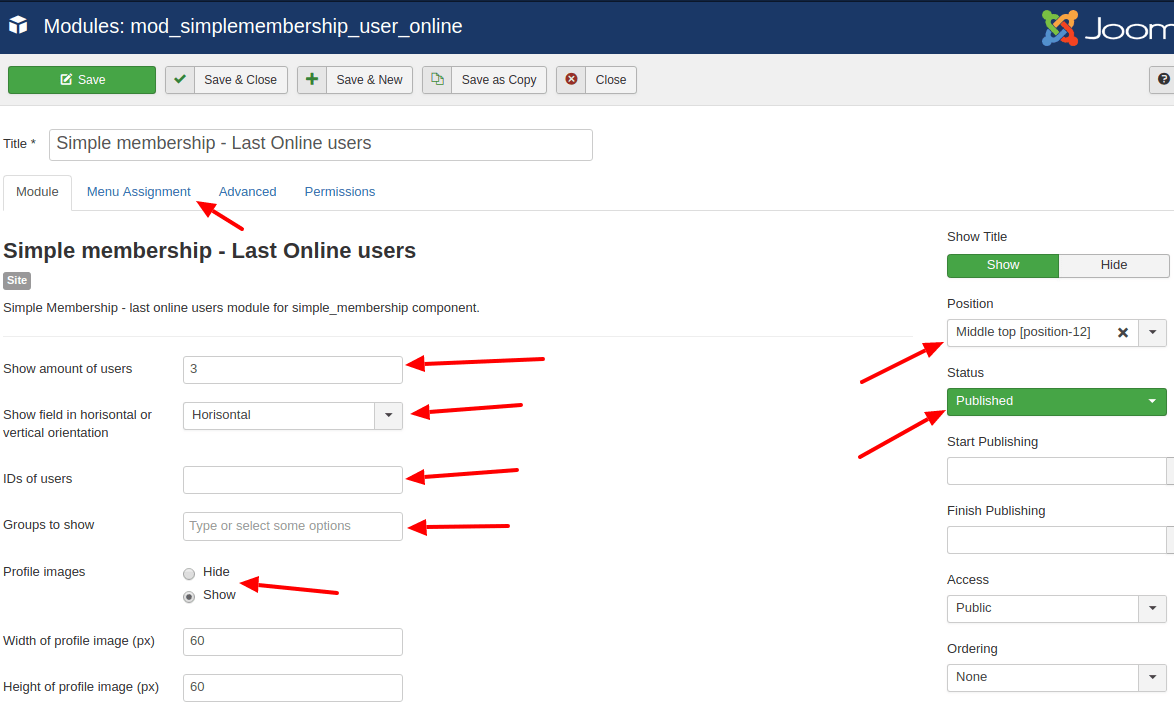The height and width of the screenshot is (702, 1174).
Task: Open the Advanced tab
Action: (247, 192)
